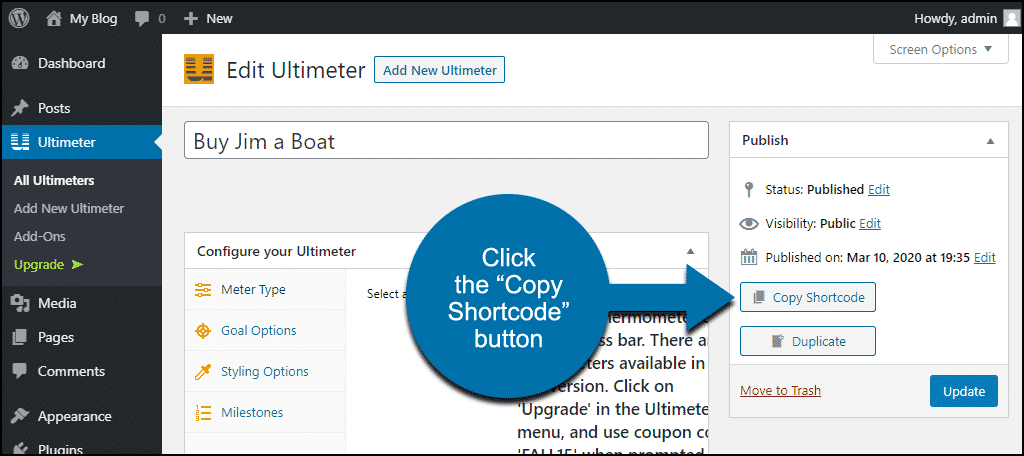The height and width of the screenshot is (456, 1024).
Task: Select the Milestones tab
Action: click(x=251, y=412)
